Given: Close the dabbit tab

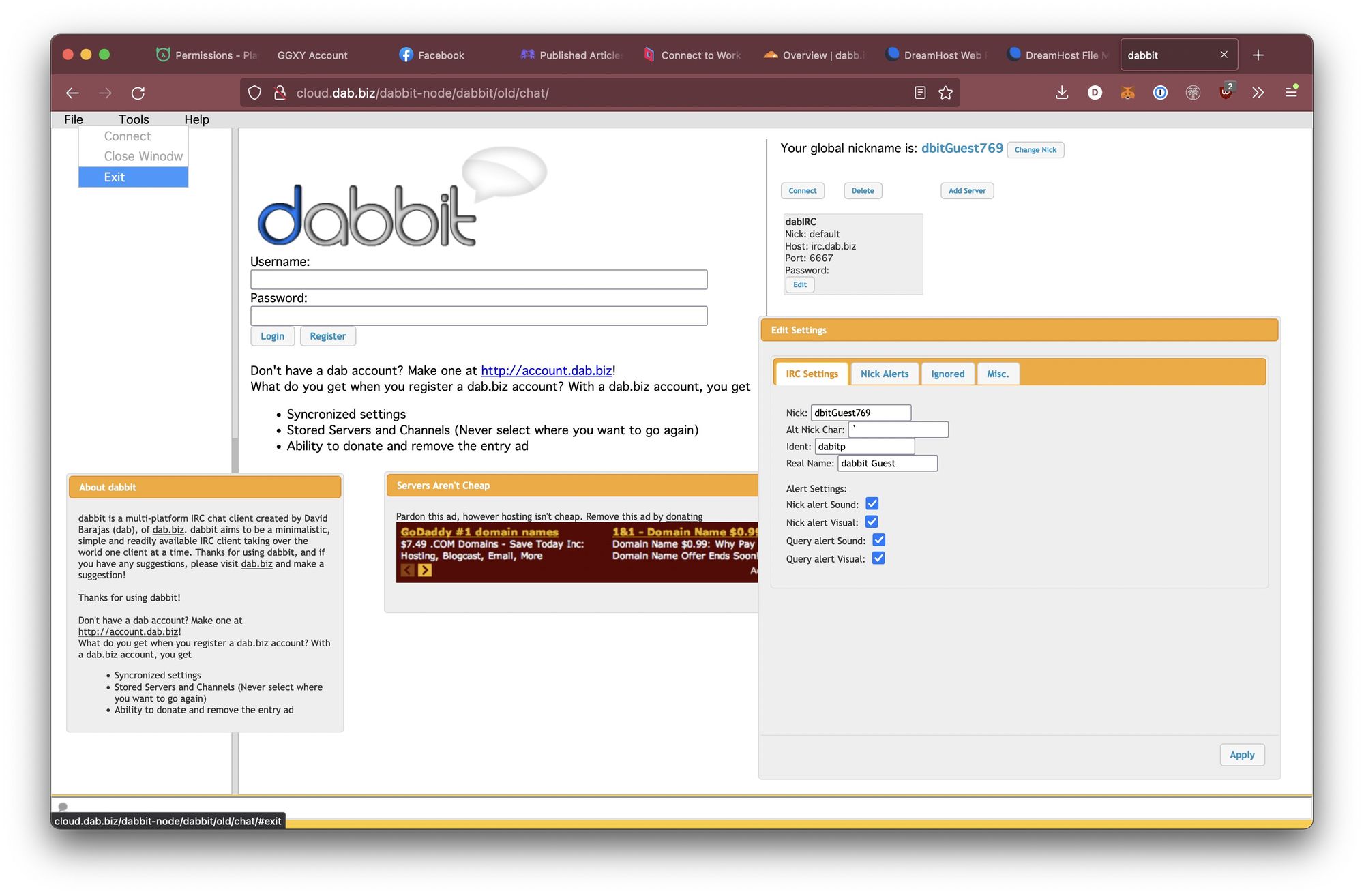Looking at the screenshot, I should [x=1224, y=55].
